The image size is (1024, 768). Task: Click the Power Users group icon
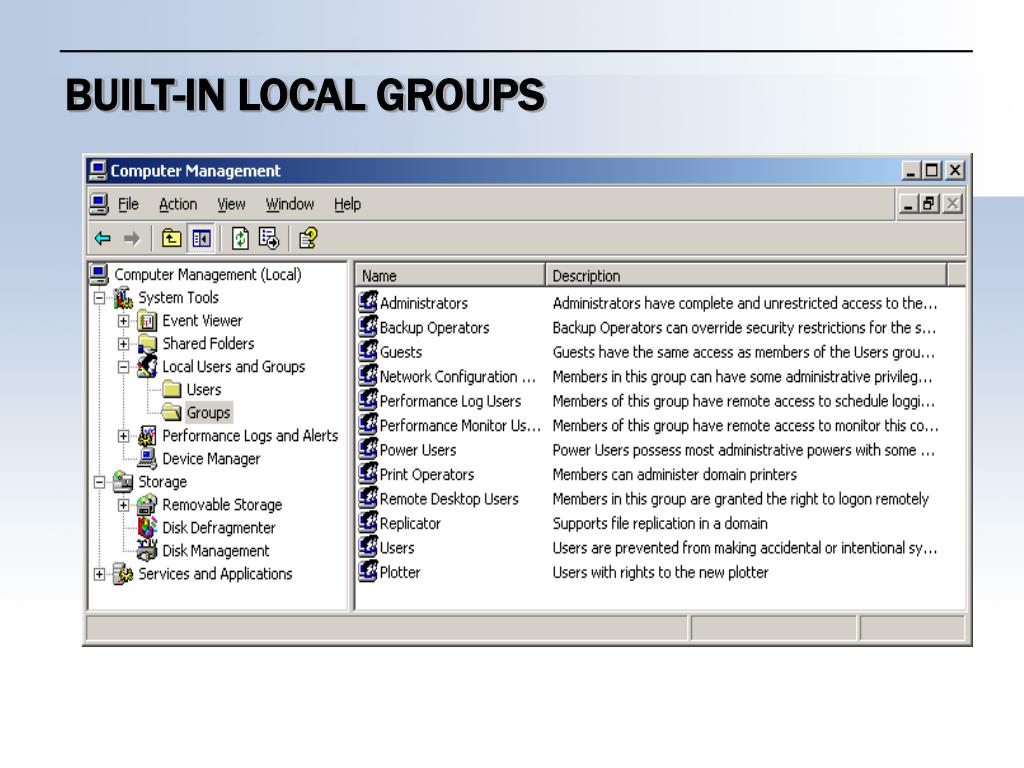coord(368,449)
